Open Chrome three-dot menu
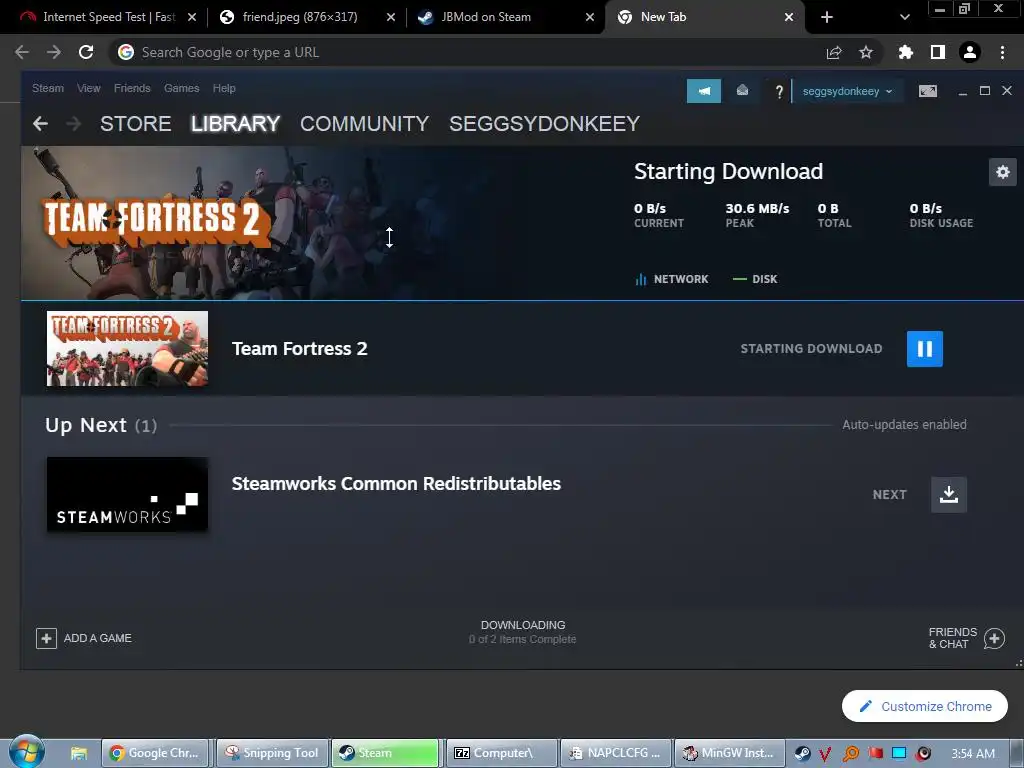This screenshot has height=768, width=1024. click(1002, 52)
